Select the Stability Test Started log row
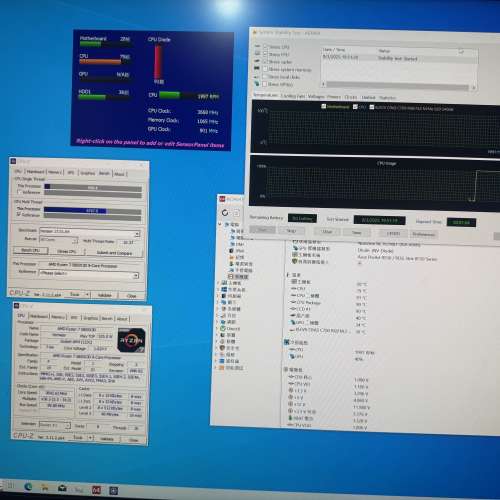This screenshot has height=500, width=500. (x=399, y=58)
